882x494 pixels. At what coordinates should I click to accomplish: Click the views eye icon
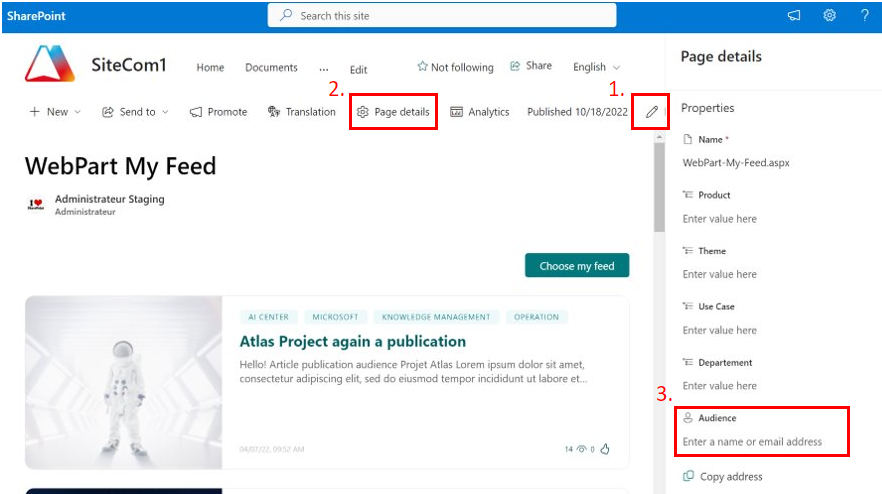pos(582,449)
